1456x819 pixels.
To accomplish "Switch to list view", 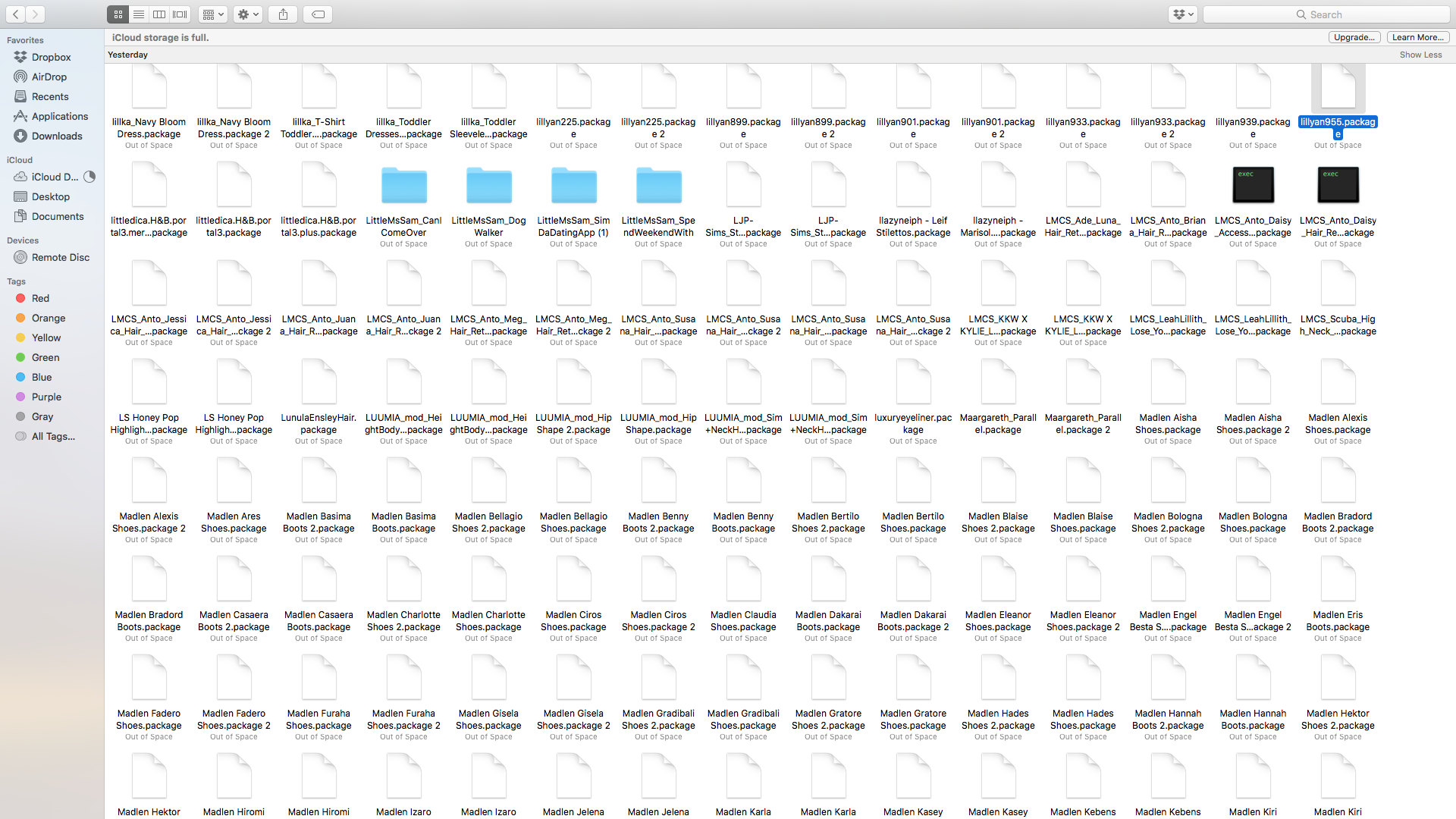I will point(139,14).
